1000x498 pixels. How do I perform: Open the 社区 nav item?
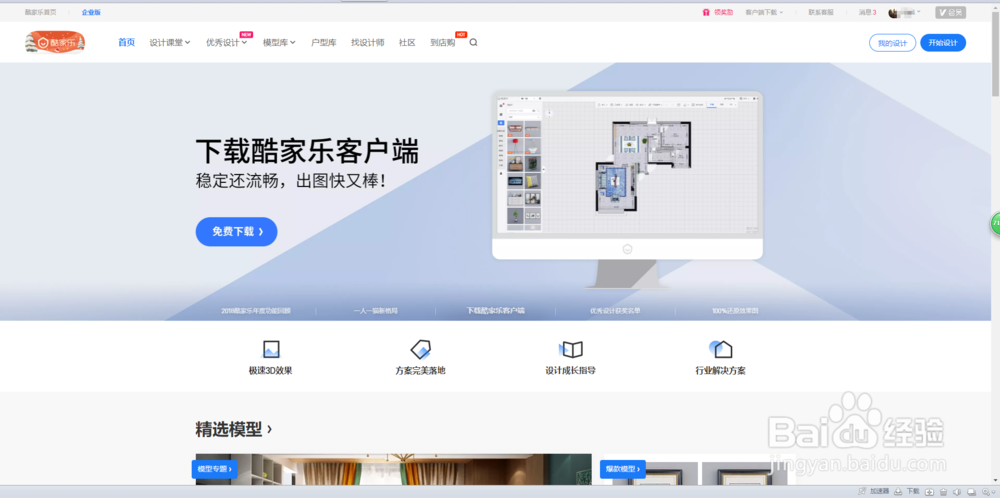coord(407,43)
